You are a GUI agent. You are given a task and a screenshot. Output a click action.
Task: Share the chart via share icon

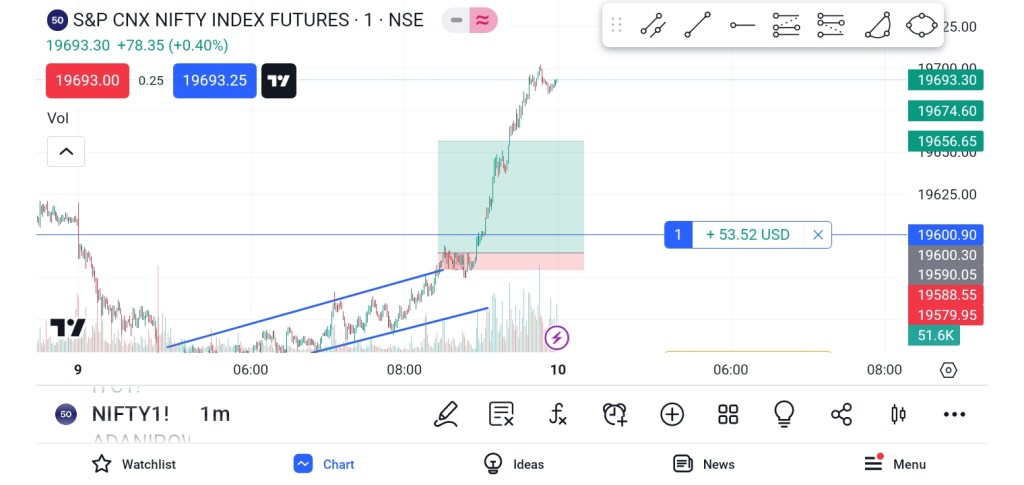click(841, 414)
